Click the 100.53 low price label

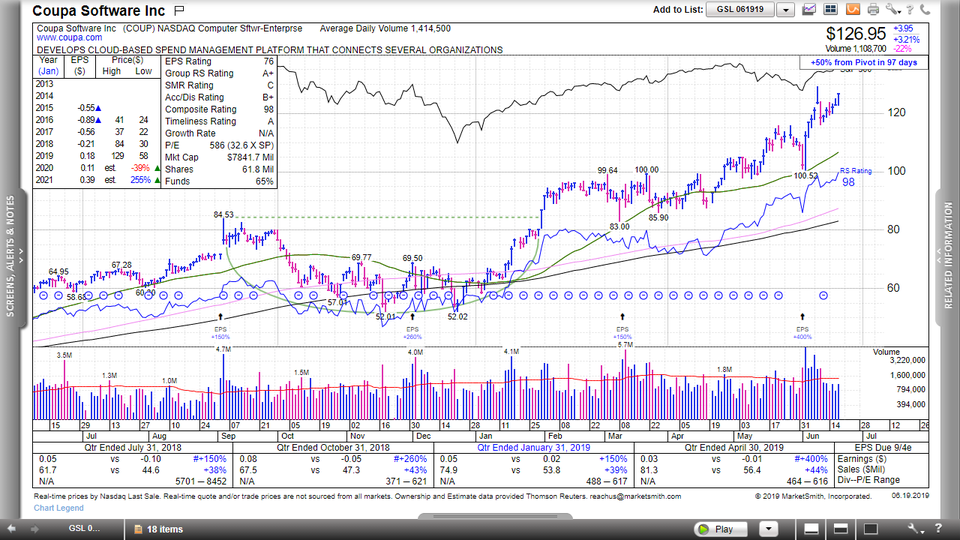[805, 176]
